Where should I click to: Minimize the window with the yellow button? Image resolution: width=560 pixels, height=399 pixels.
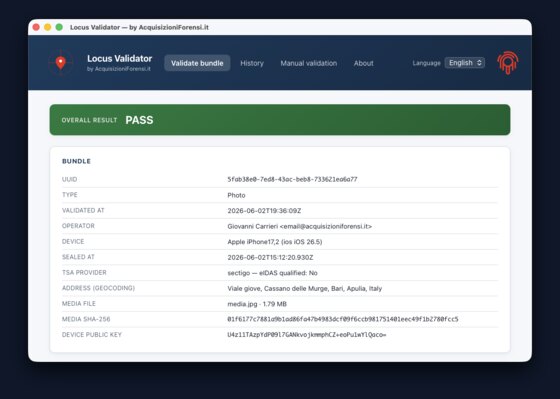coord(48,27)
